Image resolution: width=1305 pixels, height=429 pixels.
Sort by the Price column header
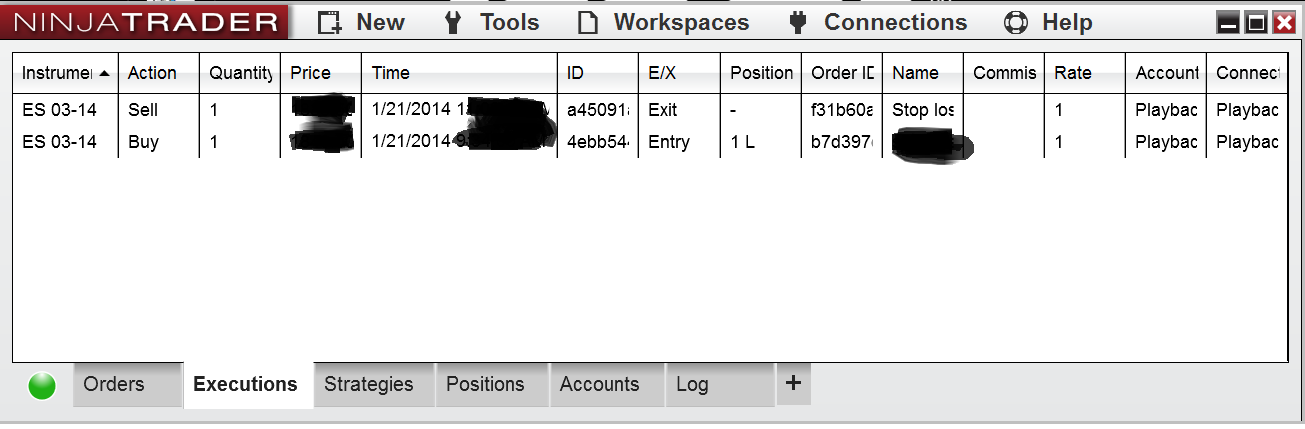[311, 73]
